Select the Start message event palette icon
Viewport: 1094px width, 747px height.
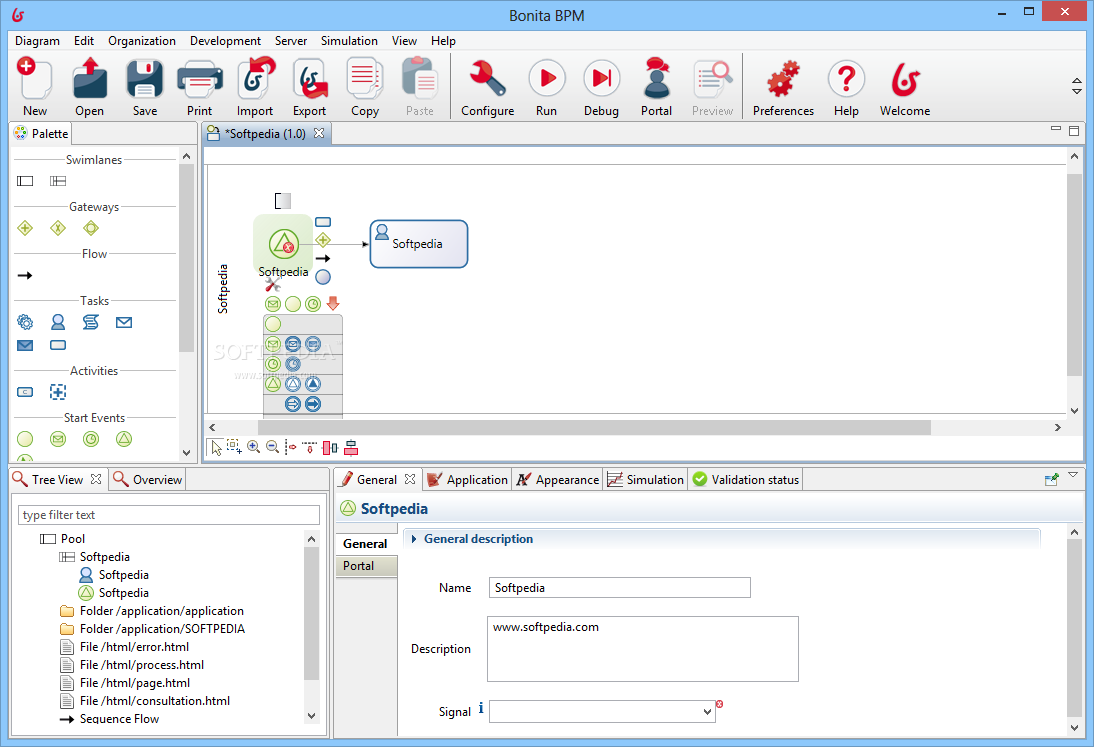click(x=58, y=439)
